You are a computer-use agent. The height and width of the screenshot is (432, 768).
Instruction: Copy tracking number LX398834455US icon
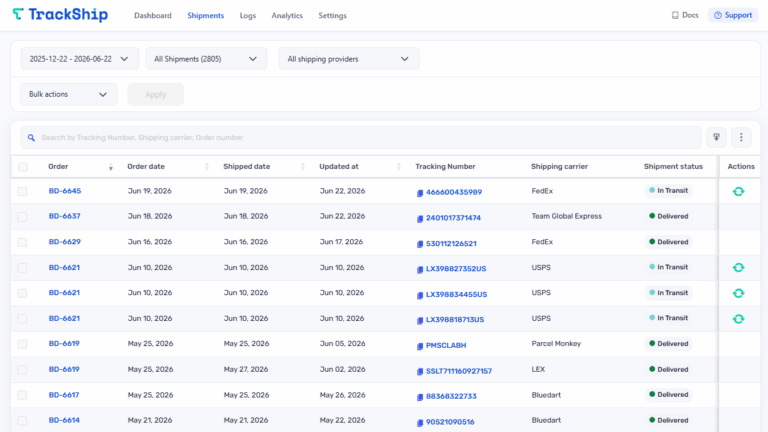point(420,295)
